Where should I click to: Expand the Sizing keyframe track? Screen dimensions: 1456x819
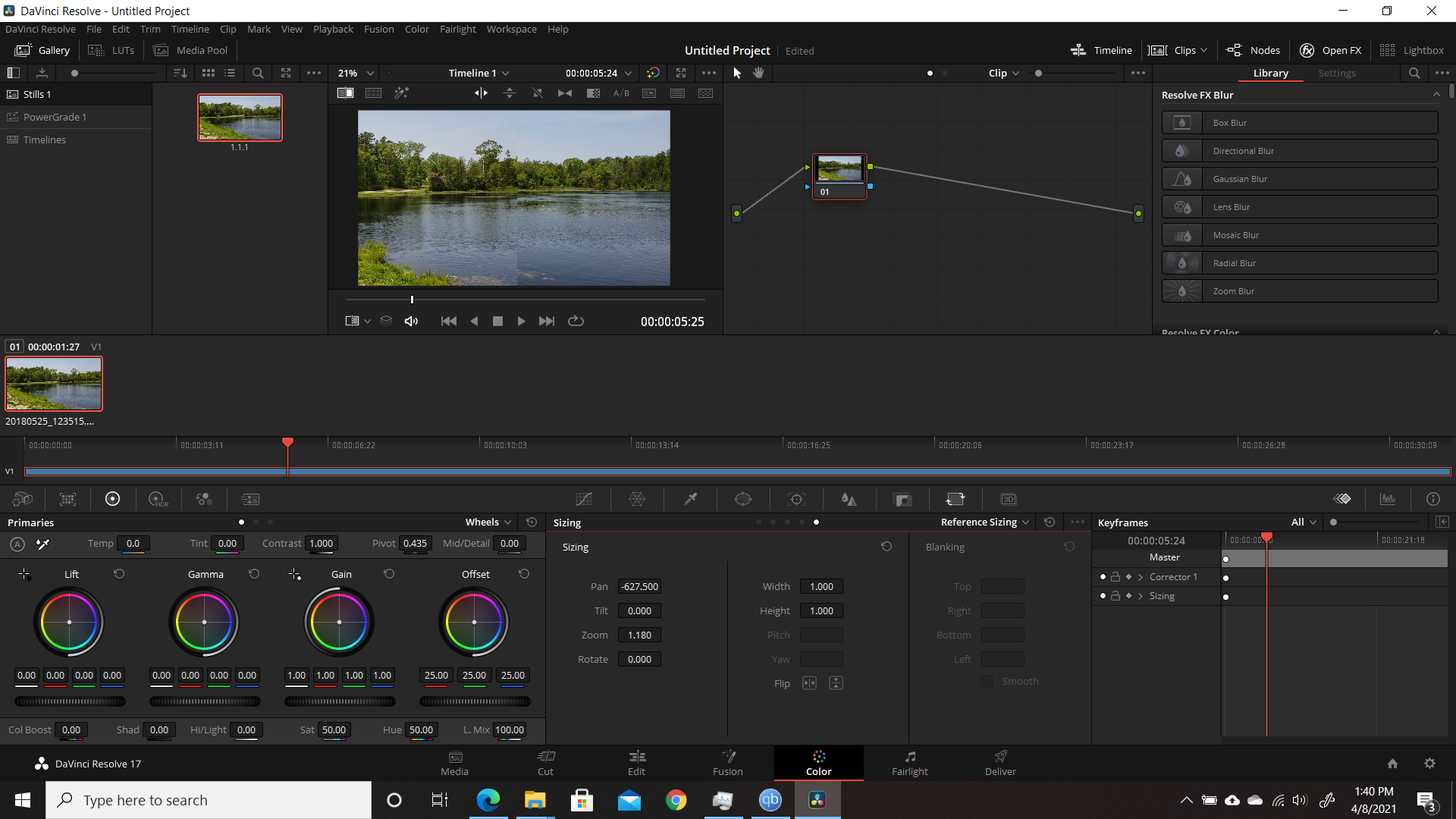click(x=1140, y=596)
